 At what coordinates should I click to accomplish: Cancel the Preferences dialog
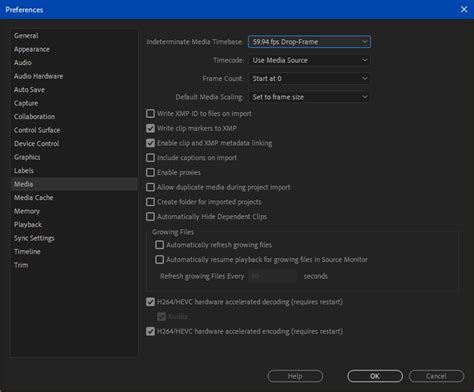pos(436,376)
